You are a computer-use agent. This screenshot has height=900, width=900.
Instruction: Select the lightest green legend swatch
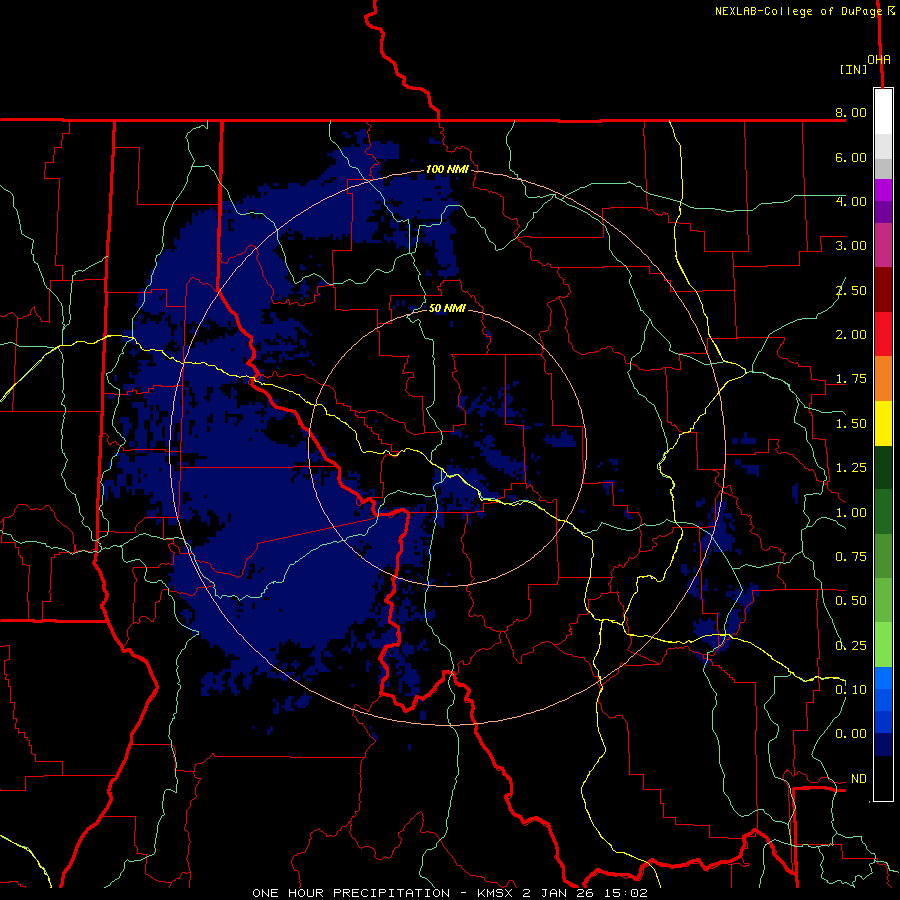883,645
